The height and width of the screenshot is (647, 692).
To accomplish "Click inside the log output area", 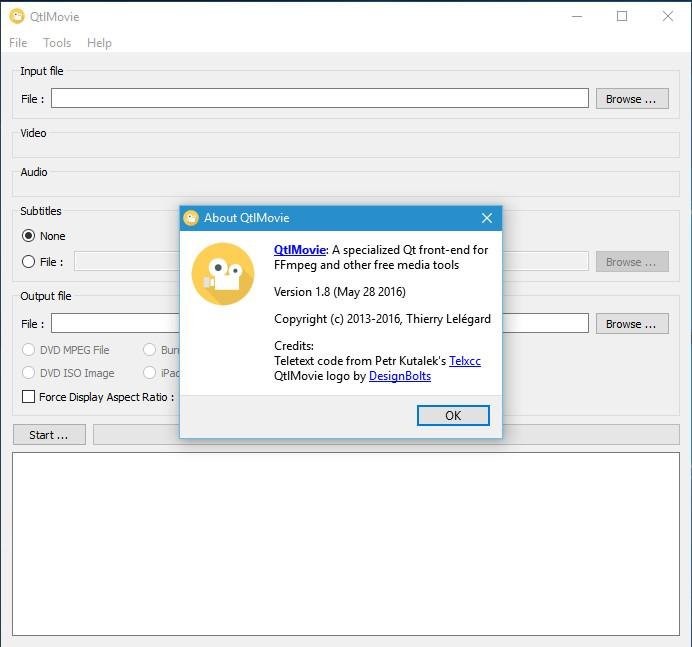I will (346, 544).
